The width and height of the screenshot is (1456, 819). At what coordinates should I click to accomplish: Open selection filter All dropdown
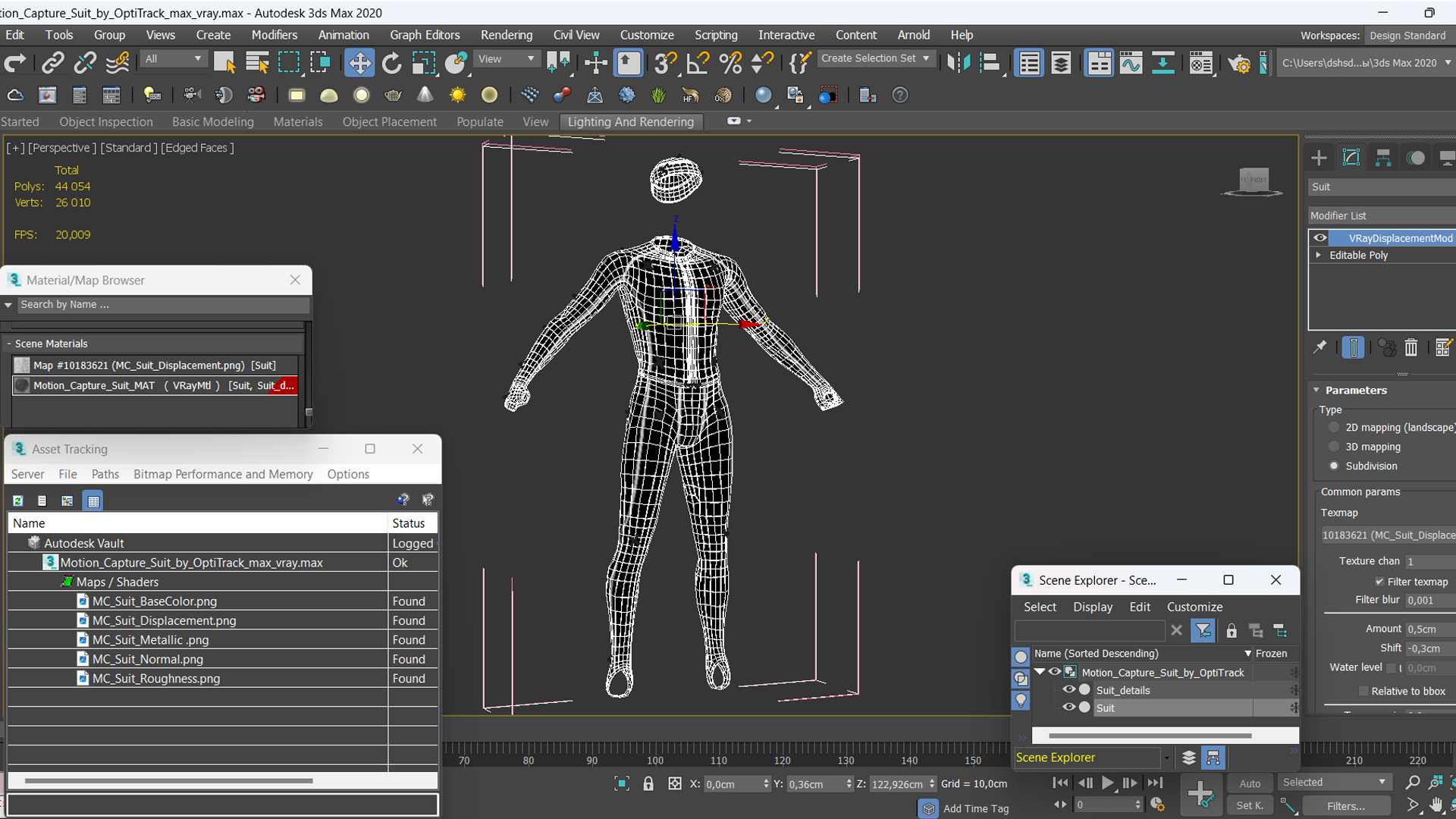pos(173,58)
